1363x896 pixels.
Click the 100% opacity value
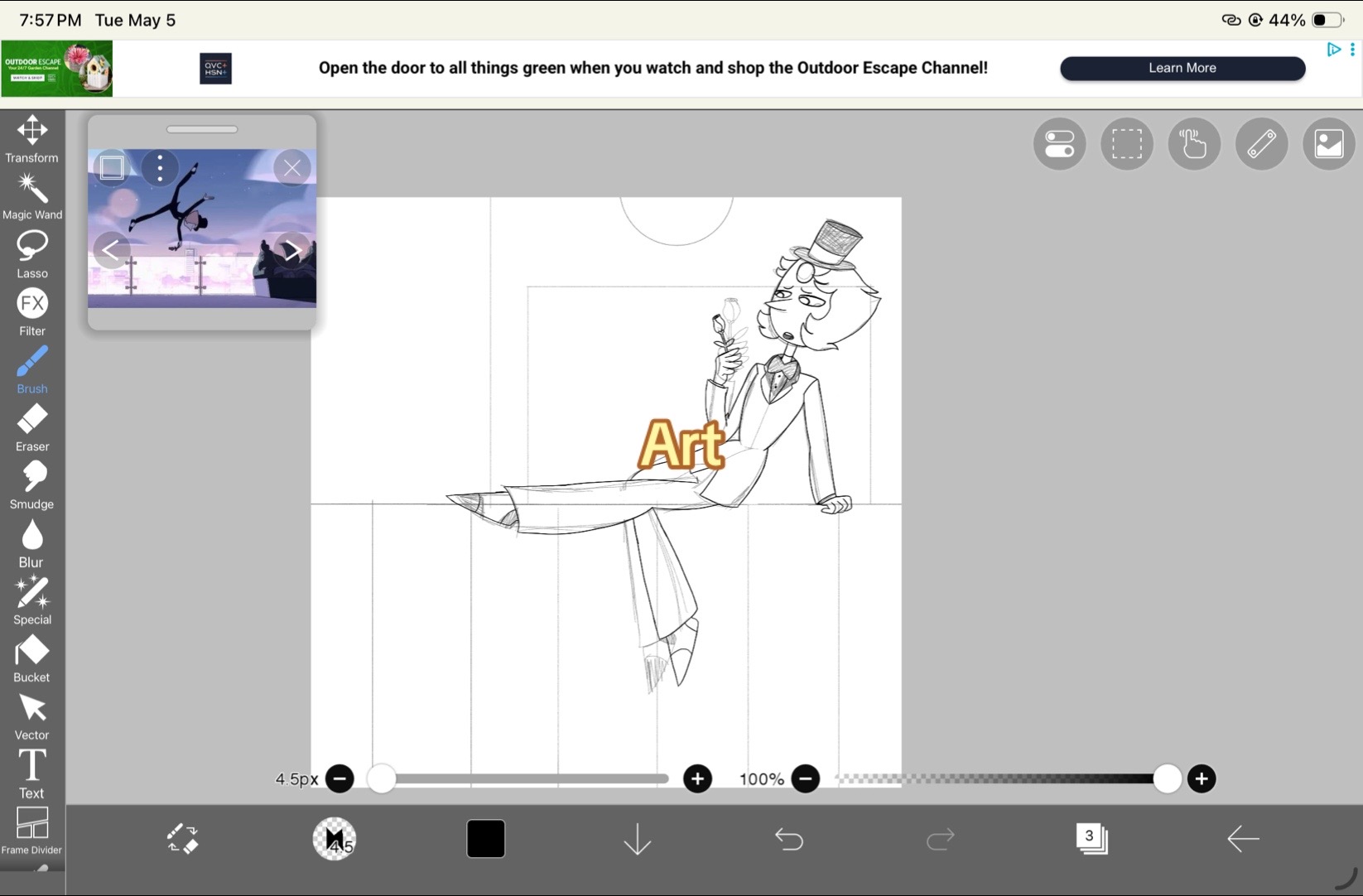[761, 779]
